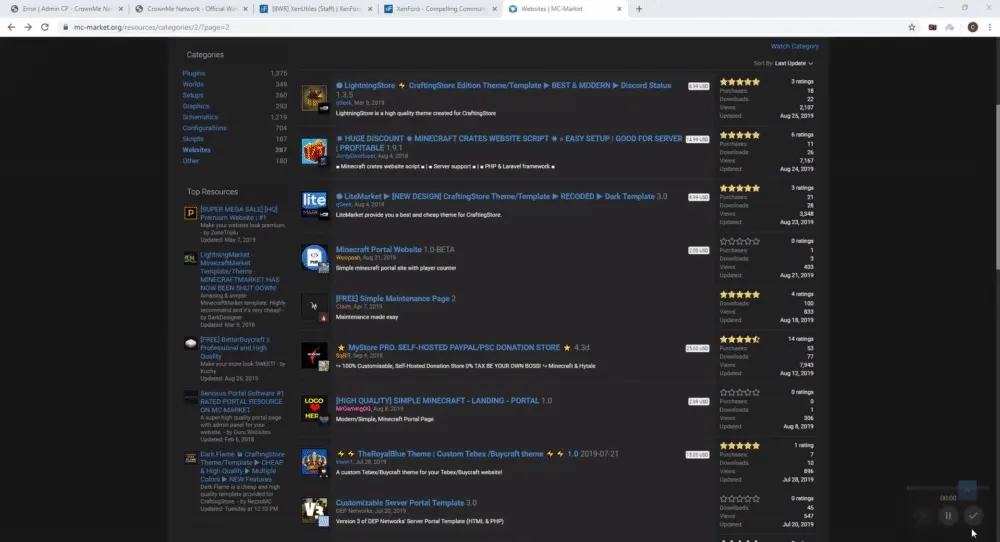Open the Scripts category
1000x542 pixels.
(193, 138)
